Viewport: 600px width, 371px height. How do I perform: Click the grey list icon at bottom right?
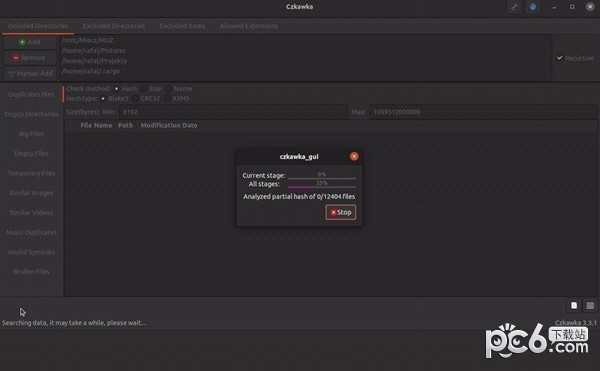tap(590, 306)
